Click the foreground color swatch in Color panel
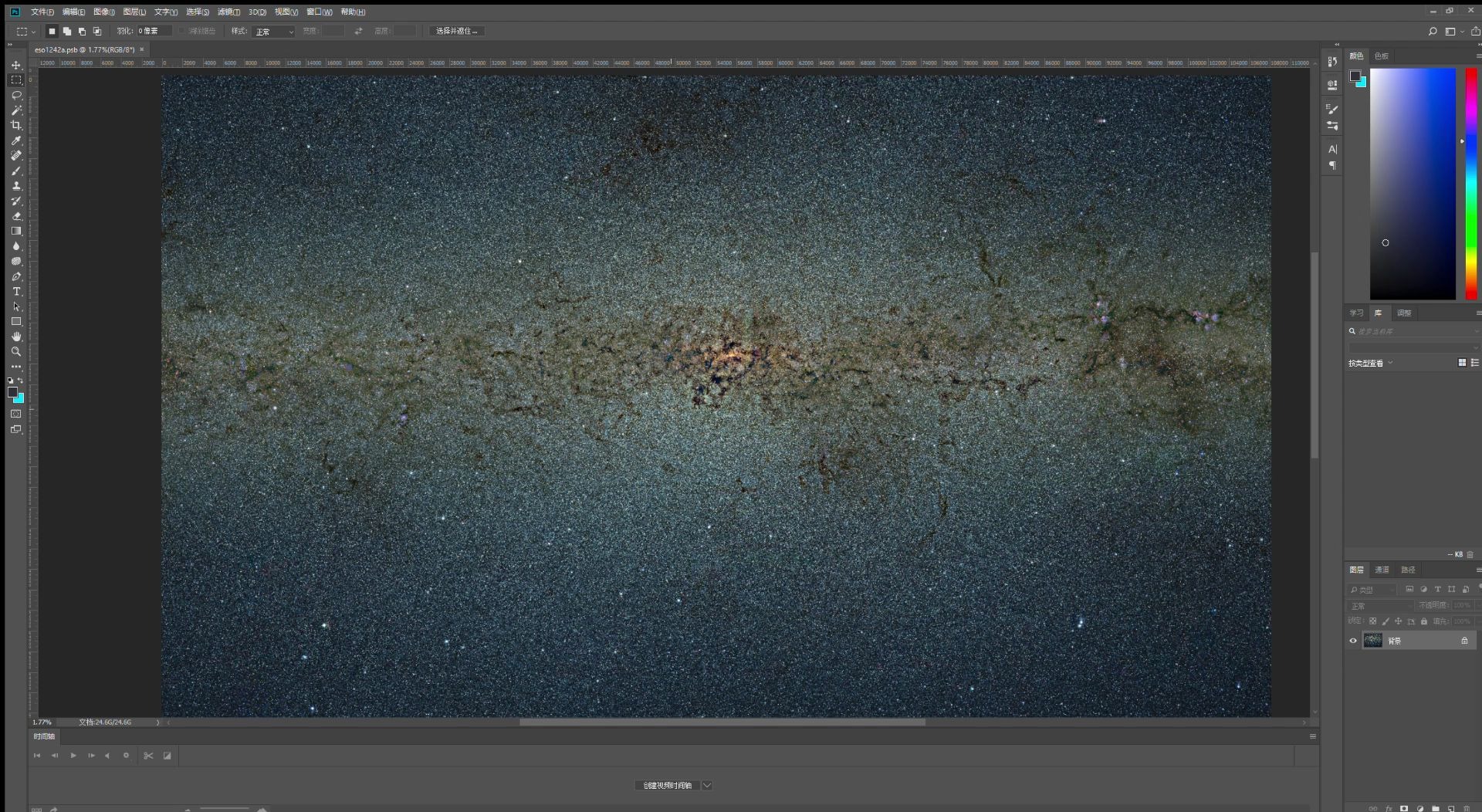The width and height of the screenshot is (1482, 812). (1355, 76)
